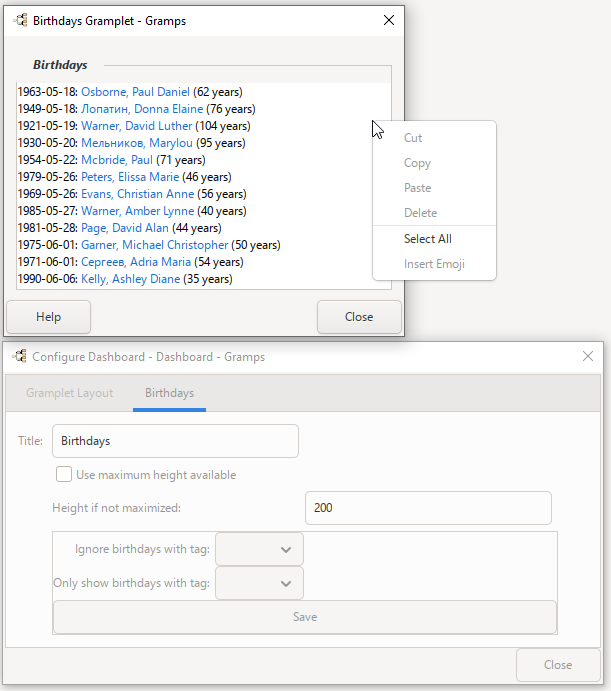This screenshot has width=611, height=691.
Task: Choose Delete from context menu
Action: point(434,213)
